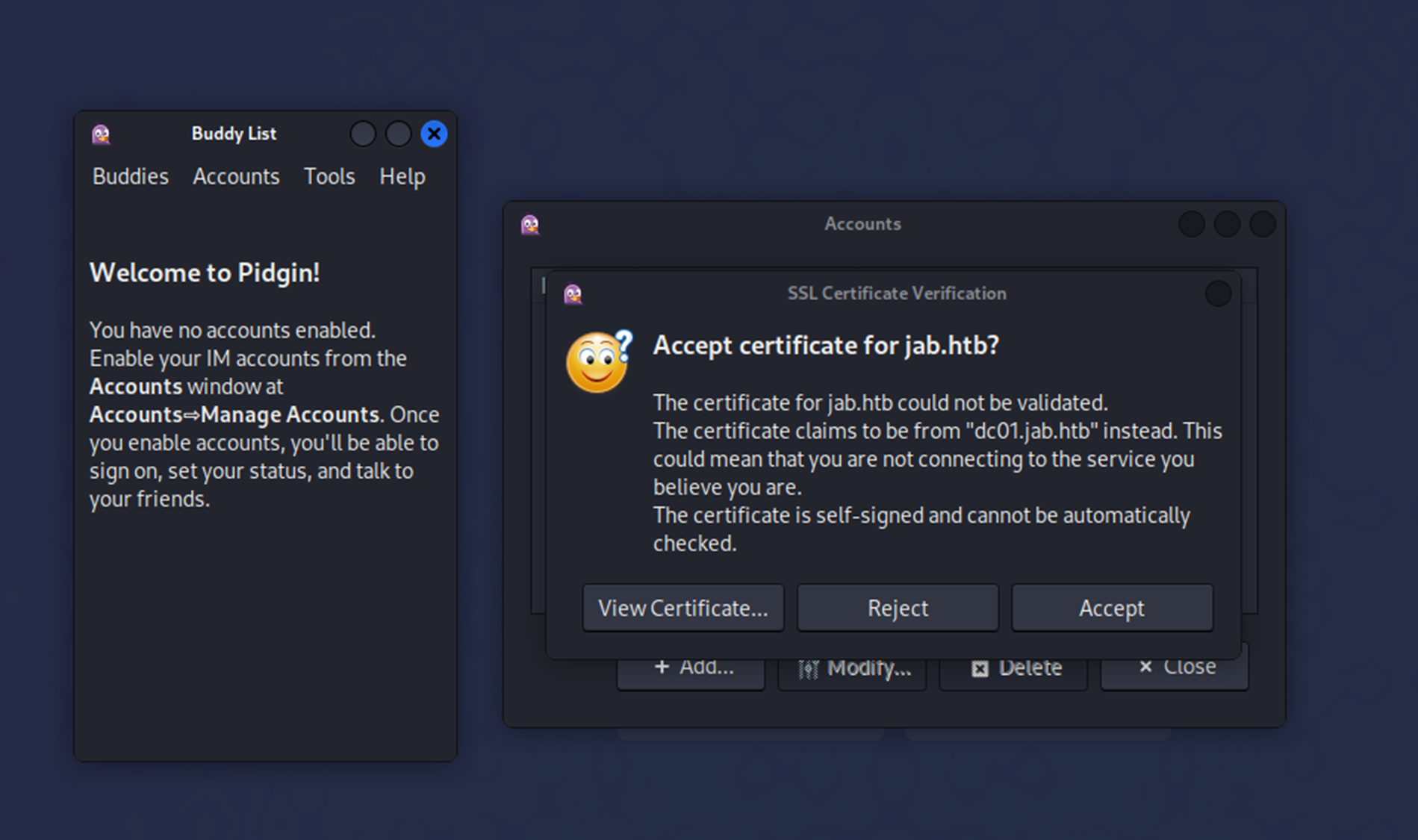Screen dimensions: 1418x840
Task: Close the SSL Certificate Verification dialog
Action: 1218,293
